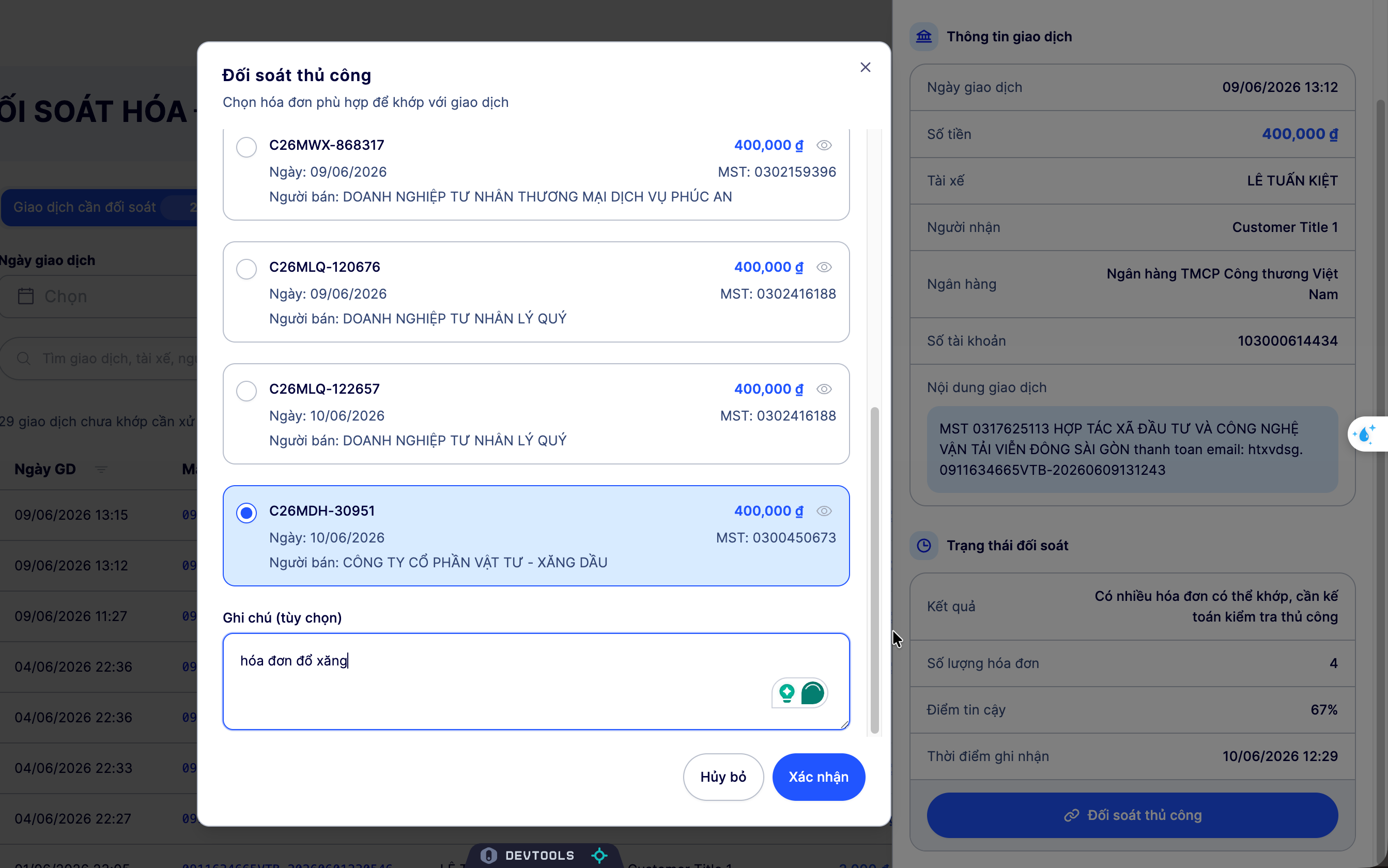Click the DEVTOOLS shield logo icon

click(488, 856)
